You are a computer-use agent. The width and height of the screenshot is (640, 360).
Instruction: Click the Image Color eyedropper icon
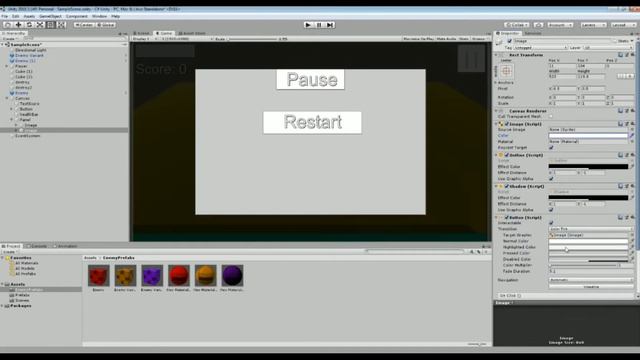click(632, 136)
